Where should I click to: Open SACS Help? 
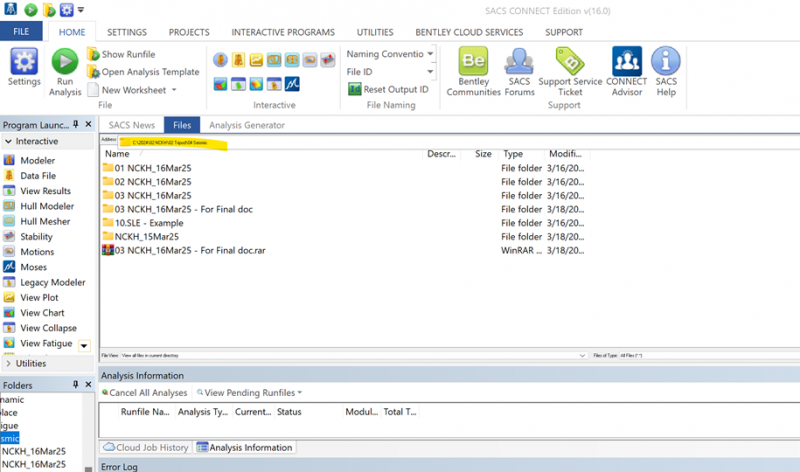point(666,72)
